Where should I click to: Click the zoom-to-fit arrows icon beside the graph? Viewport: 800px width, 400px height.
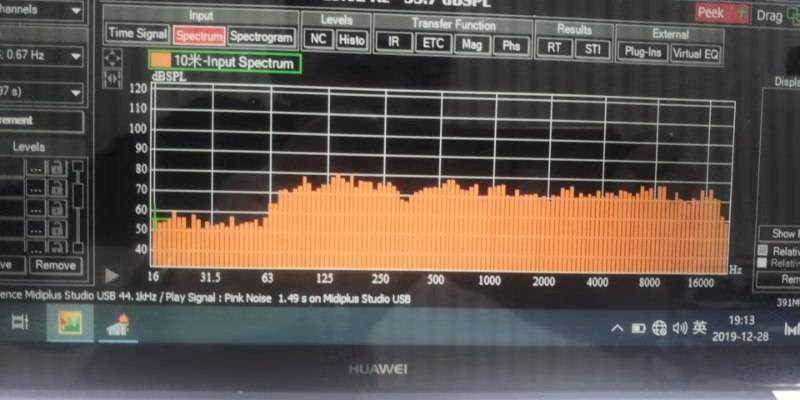113,56
